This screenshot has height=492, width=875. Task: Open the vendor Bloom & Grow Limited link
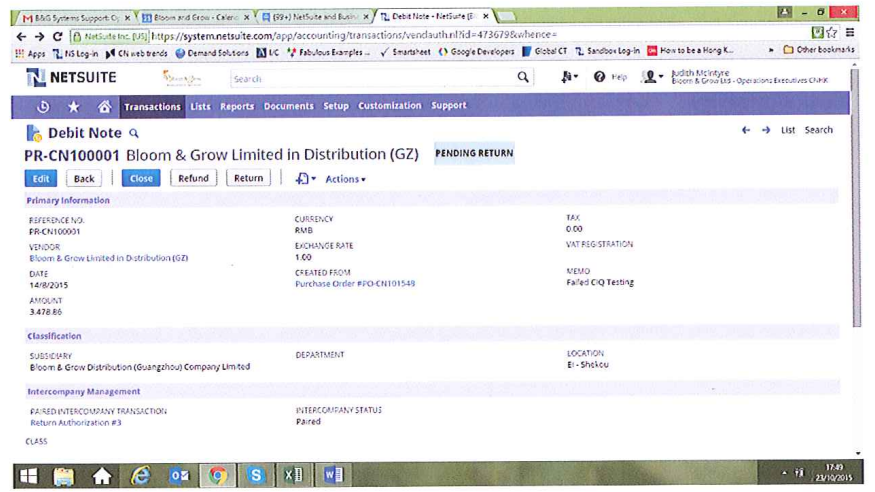(x=108, y=258)
